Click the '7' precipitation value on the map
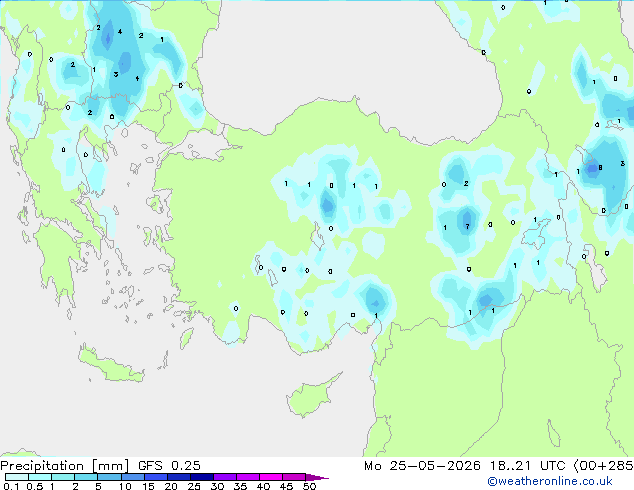This screenshot has width=634, height=490. [467, 226]
